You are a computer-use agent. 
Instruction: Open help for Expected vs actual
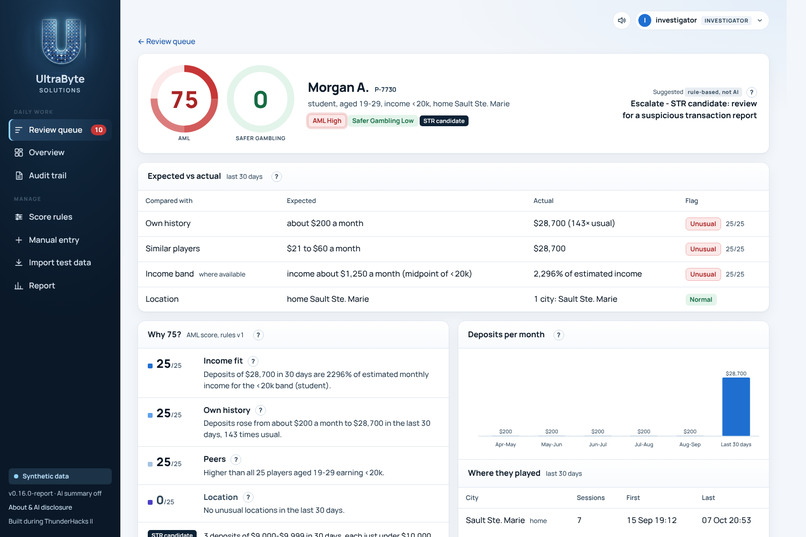[277, 177]
